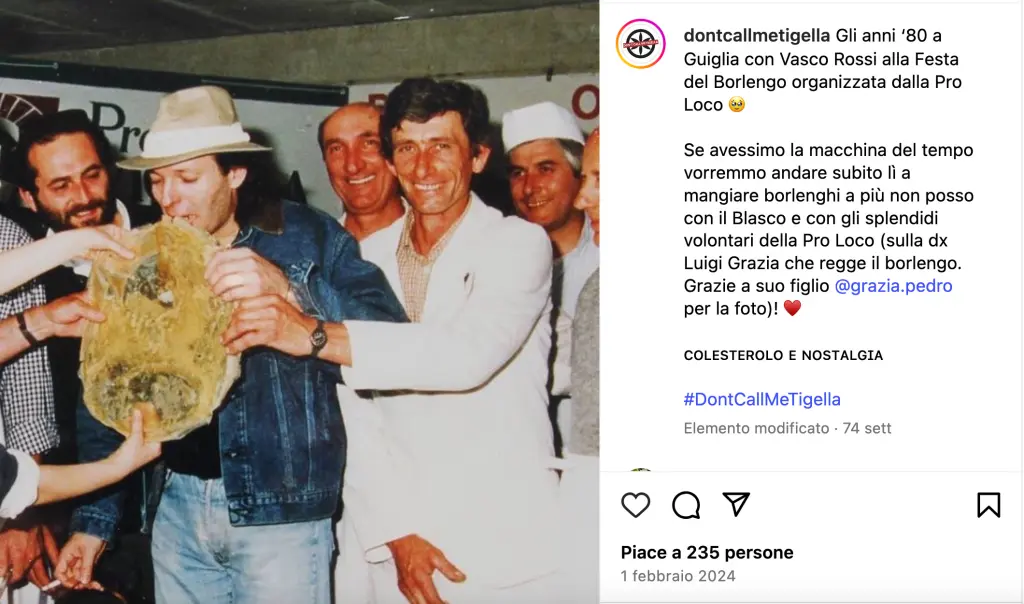
Task: Open the #DontCallMeTigella hashtag
Action: (762, 399)
